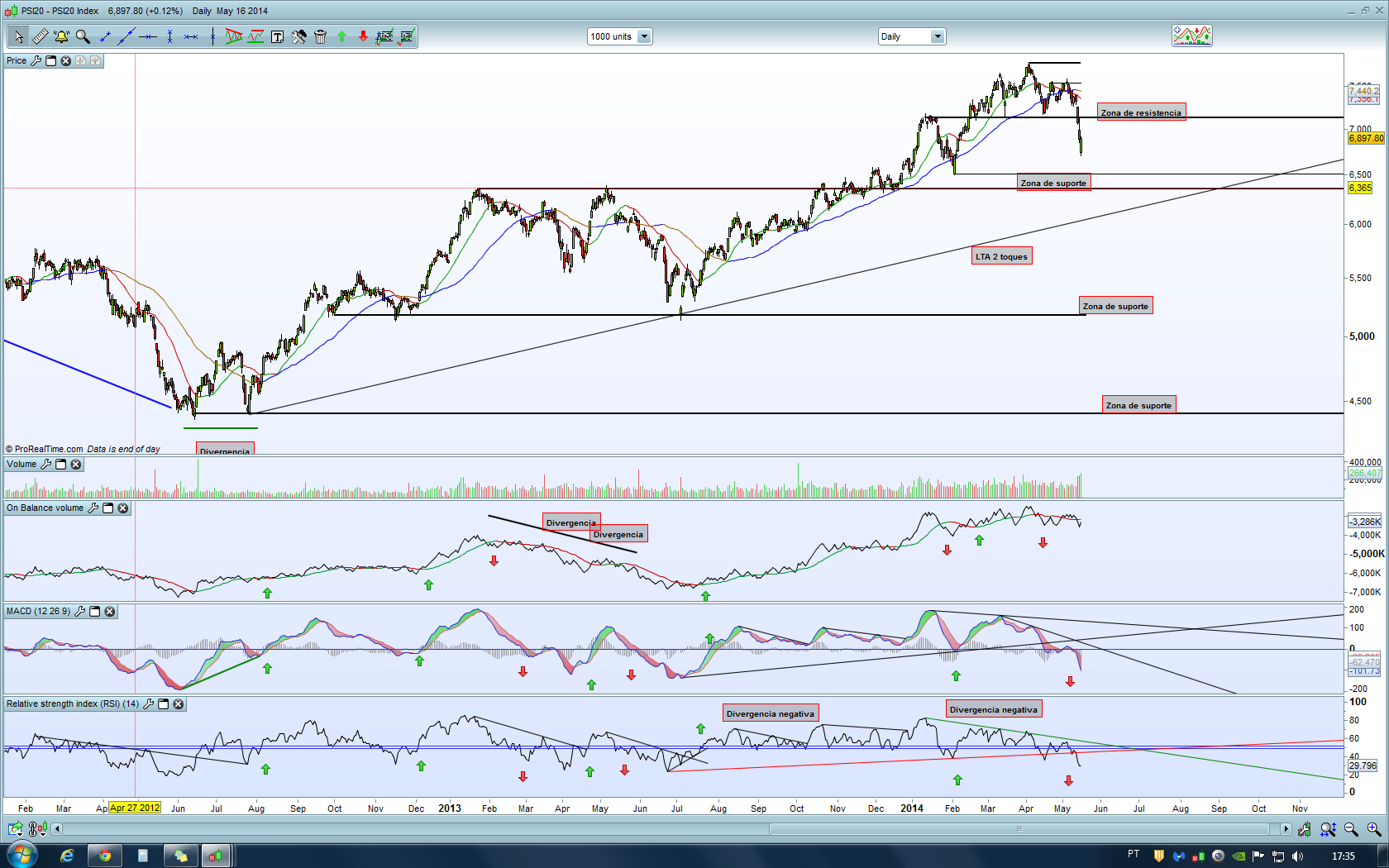This screenshot has width=1389, height=868.
Task: Open the first indicator list icon
Action: click(384, 36)
